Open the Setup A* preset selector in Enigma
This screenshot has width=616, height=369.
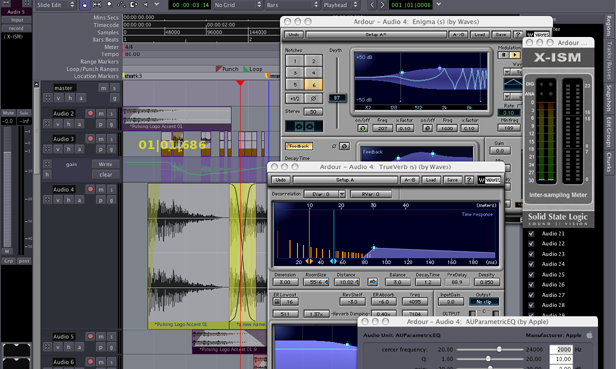click(x=376, y=35)
